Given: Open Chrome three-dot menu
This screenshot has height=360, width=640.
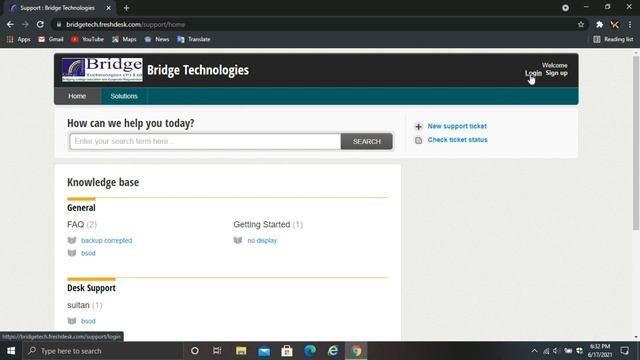Looking at the screenshot, I should click(630, 24).
